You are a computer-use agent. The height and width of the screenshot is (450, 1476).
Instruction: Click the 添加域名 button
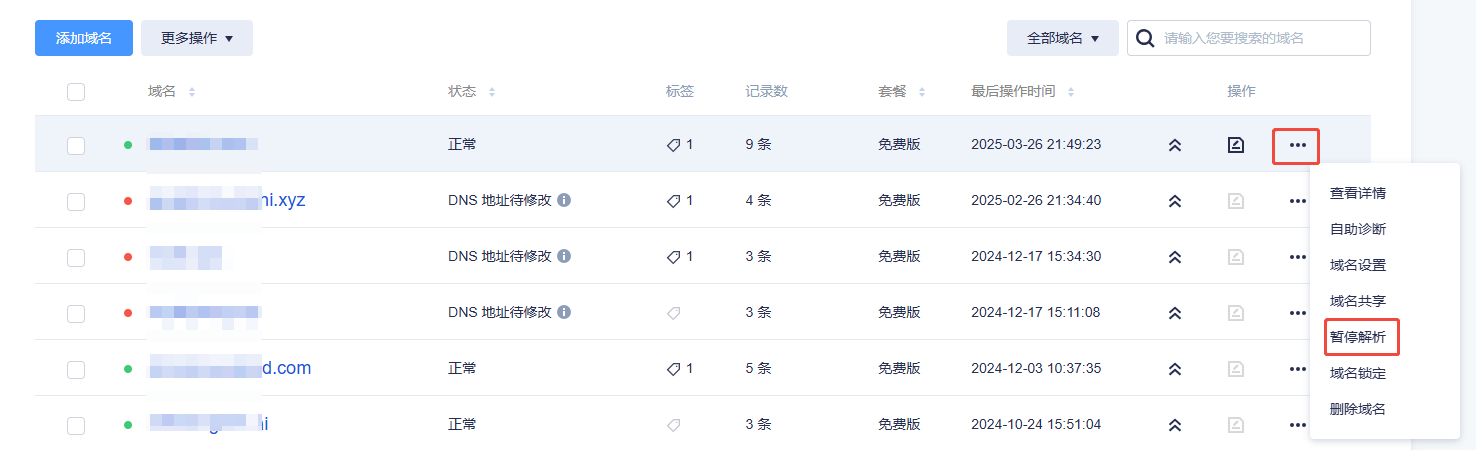pyautogui.click(x=84, y=38)
